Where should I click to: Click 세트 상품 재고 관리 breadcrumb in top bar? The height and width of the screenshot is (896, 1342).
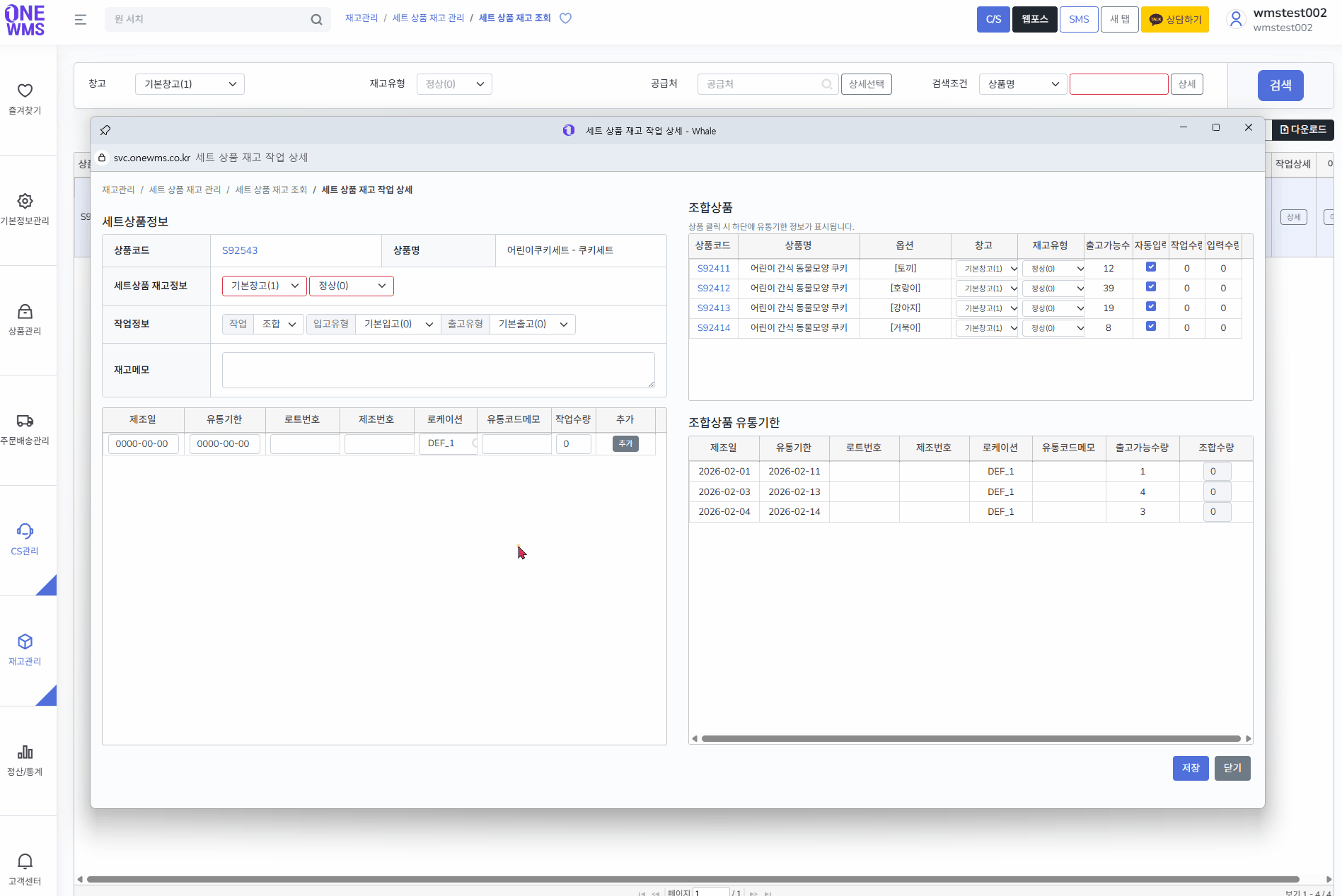pyautogui.click(x=428, y=18)
